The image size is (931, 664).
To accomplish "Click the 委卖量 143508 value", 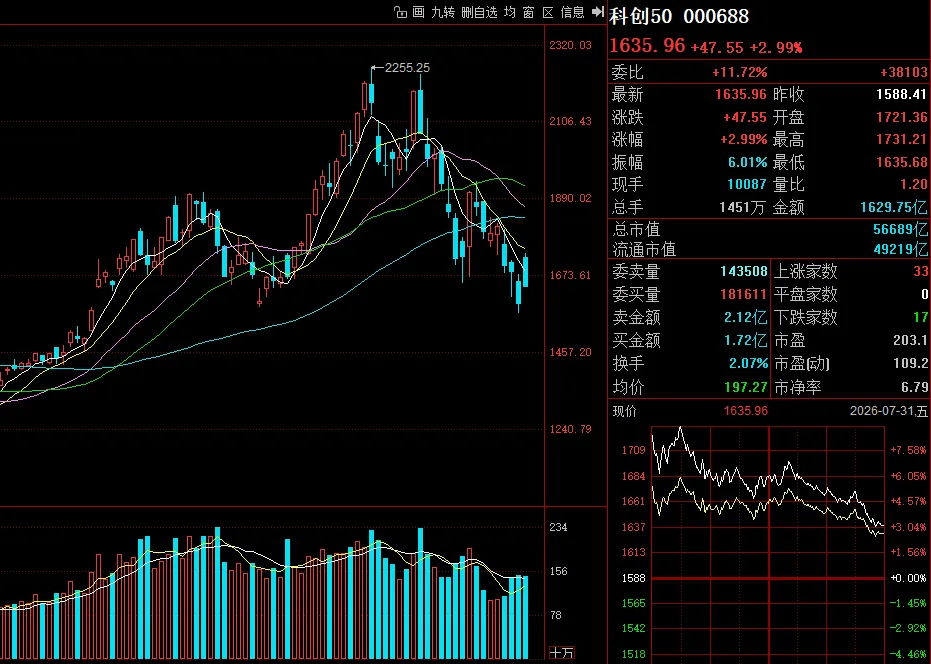I will [x=743, y=271].
